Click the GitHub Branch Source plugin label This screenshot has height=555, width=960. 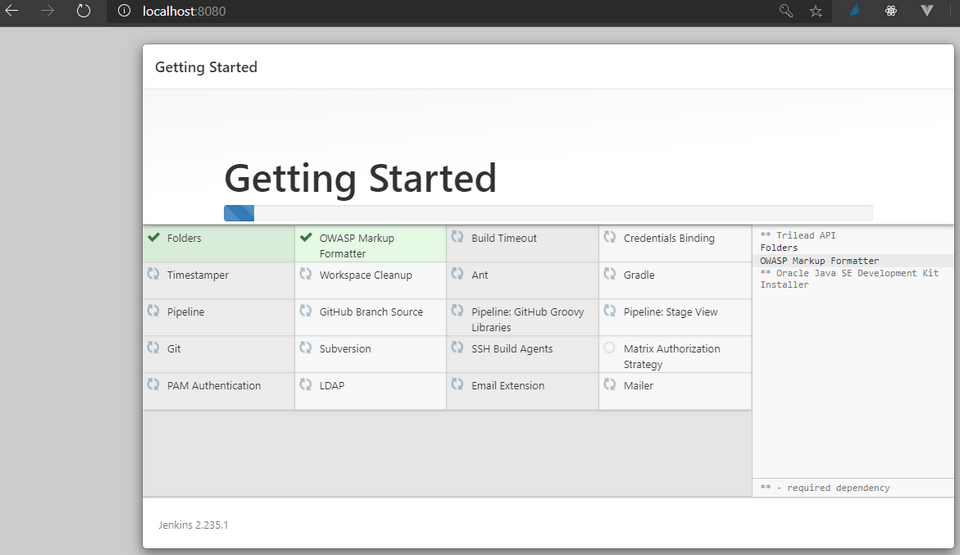pos(371,312)
